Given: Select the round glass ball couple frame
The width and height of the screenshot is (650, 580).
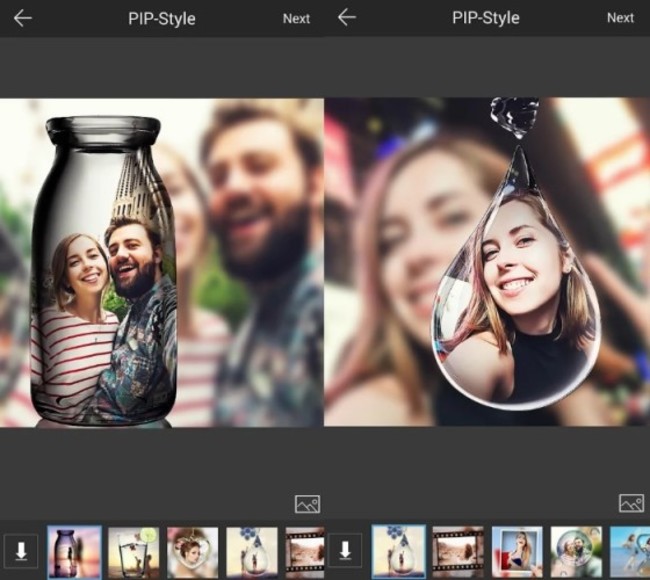Looking at the screenshot, I should [576, 552].
